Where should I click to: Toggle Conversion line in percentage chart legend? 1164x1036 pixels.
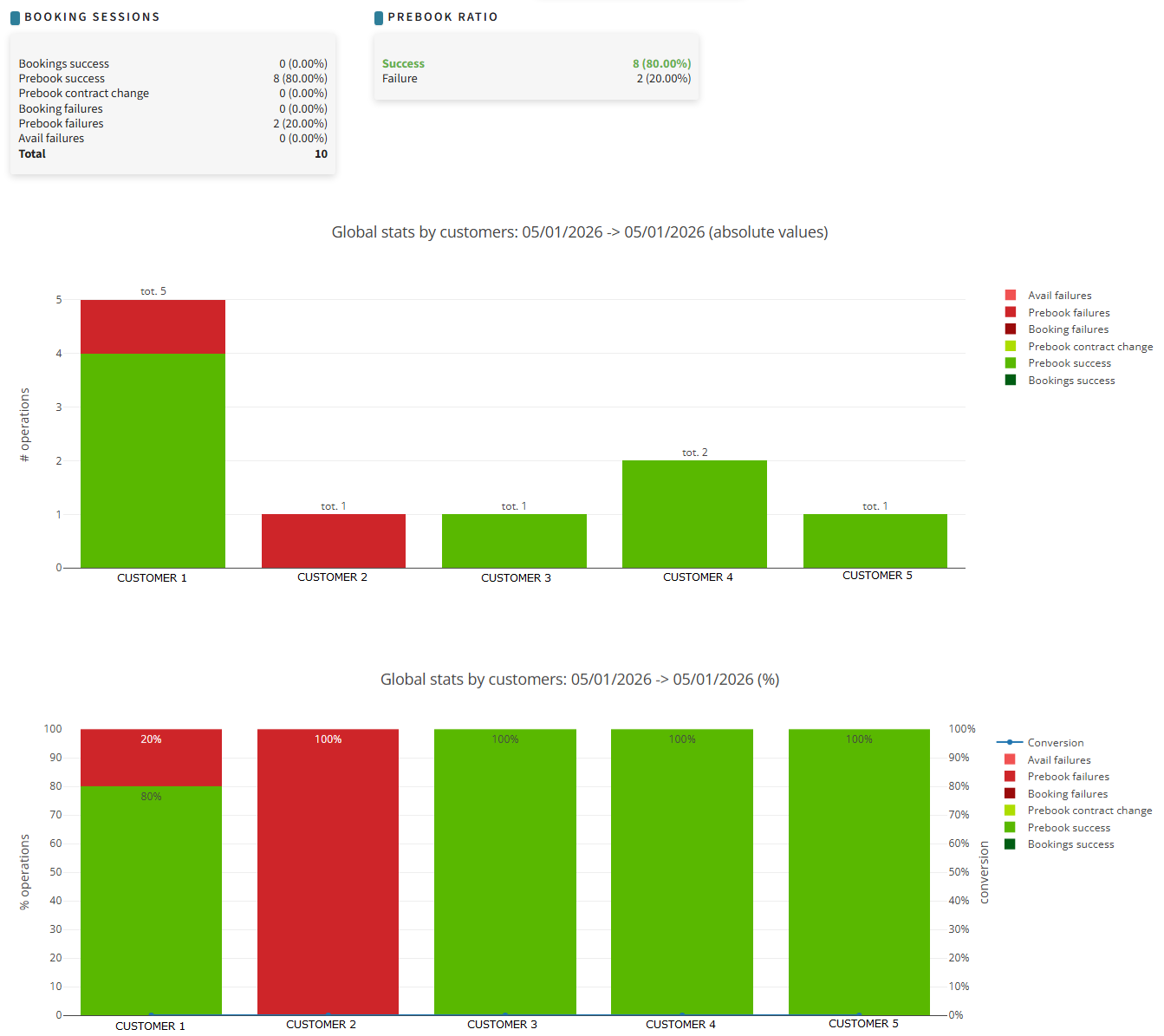[x=1055, y=743]
